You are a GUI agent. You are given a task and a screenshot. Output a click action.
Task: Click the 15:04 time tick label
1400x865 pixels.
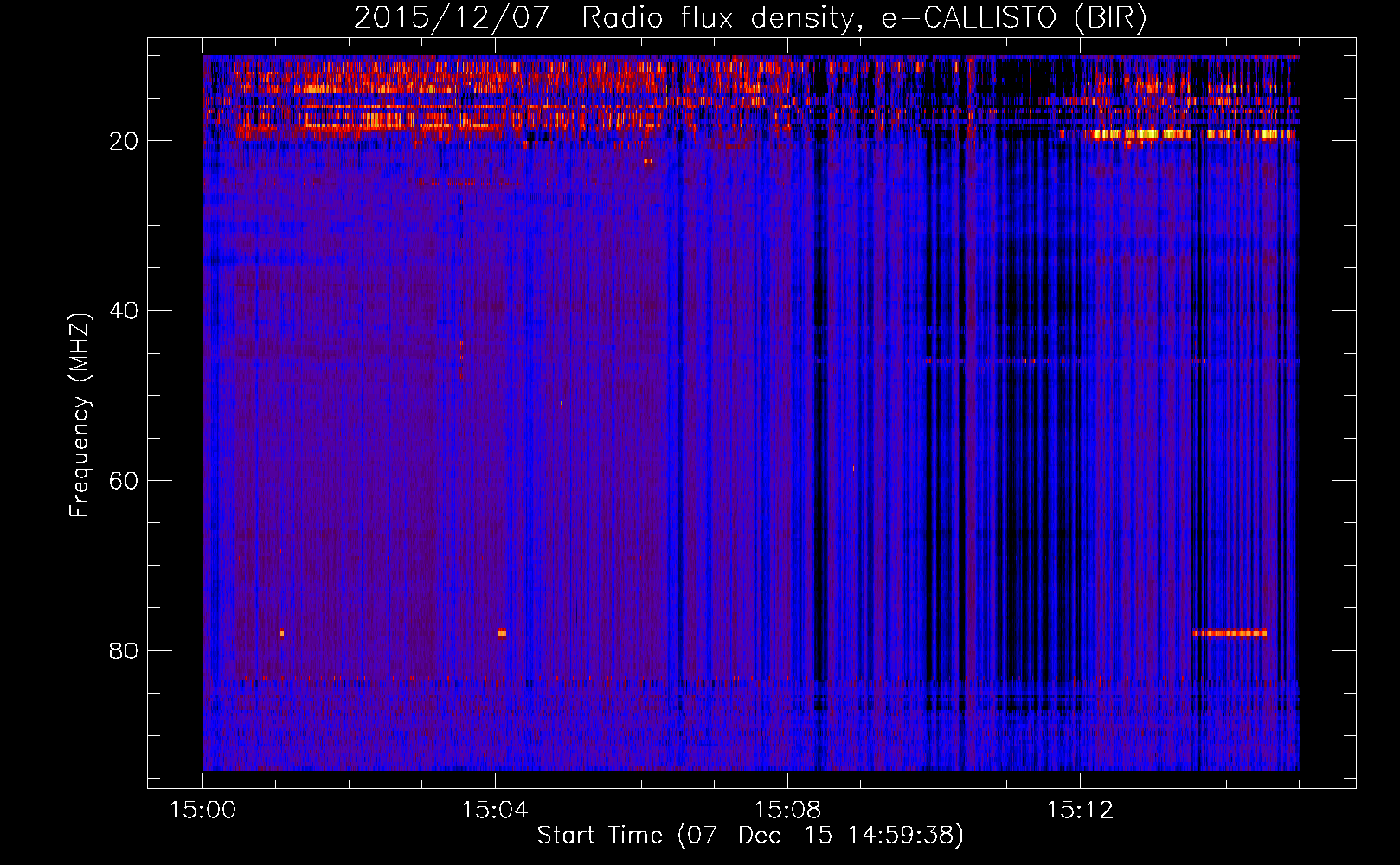tap(495, 811)
